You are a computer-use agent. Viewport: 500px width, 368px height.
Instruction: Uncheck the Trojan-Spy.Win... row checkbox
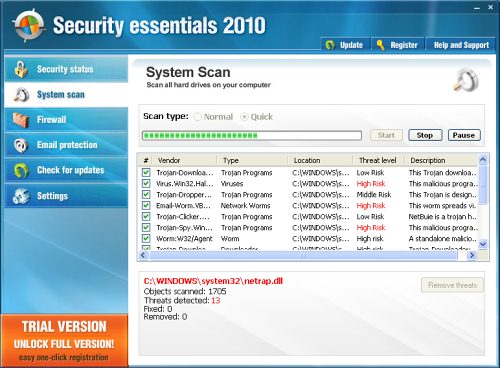coord(146,228)
